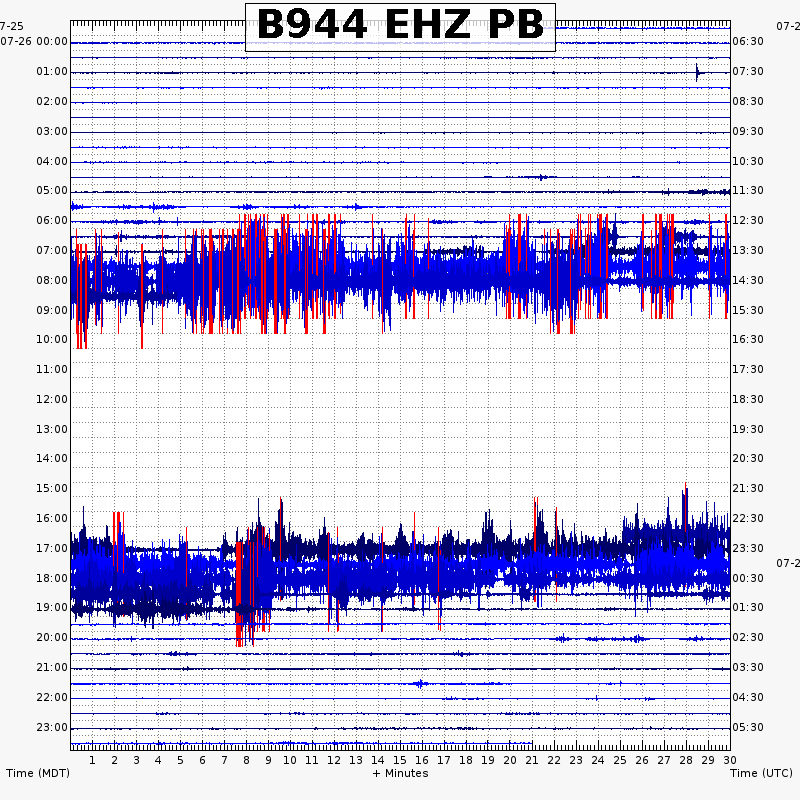Select minute 25 on the bottom axis
Viewport: 800px width, 800px height.
[620, 760]
